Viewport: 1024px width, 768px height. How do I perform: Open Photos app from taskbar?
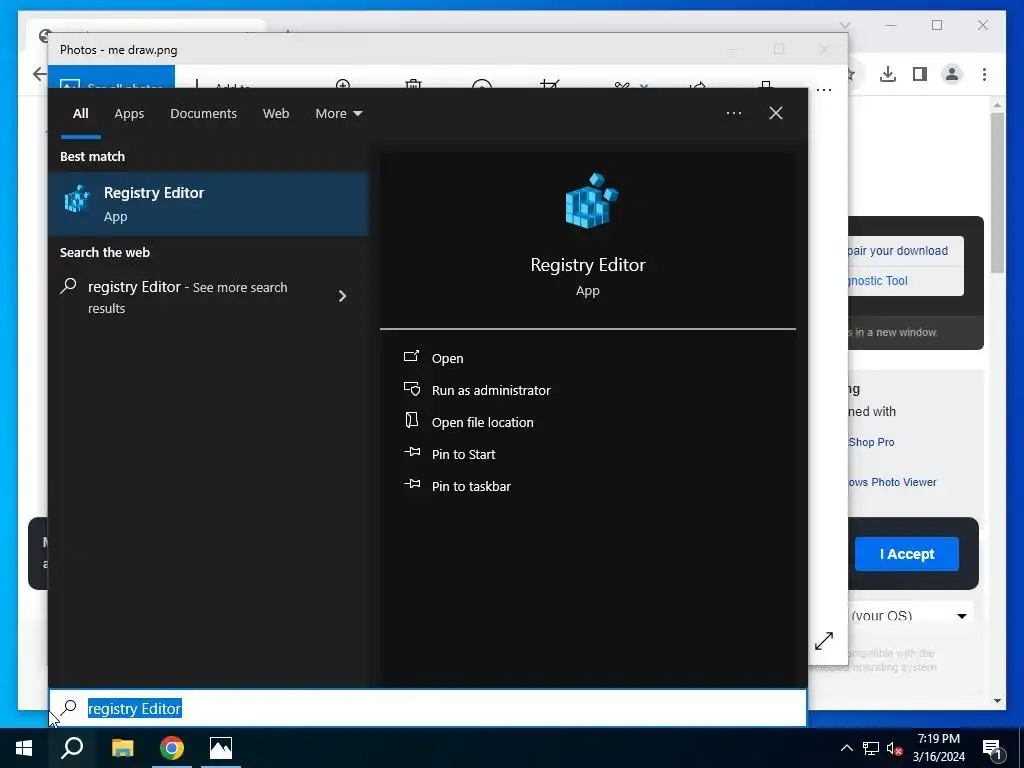pyautogui.click(x=221, y=748)
